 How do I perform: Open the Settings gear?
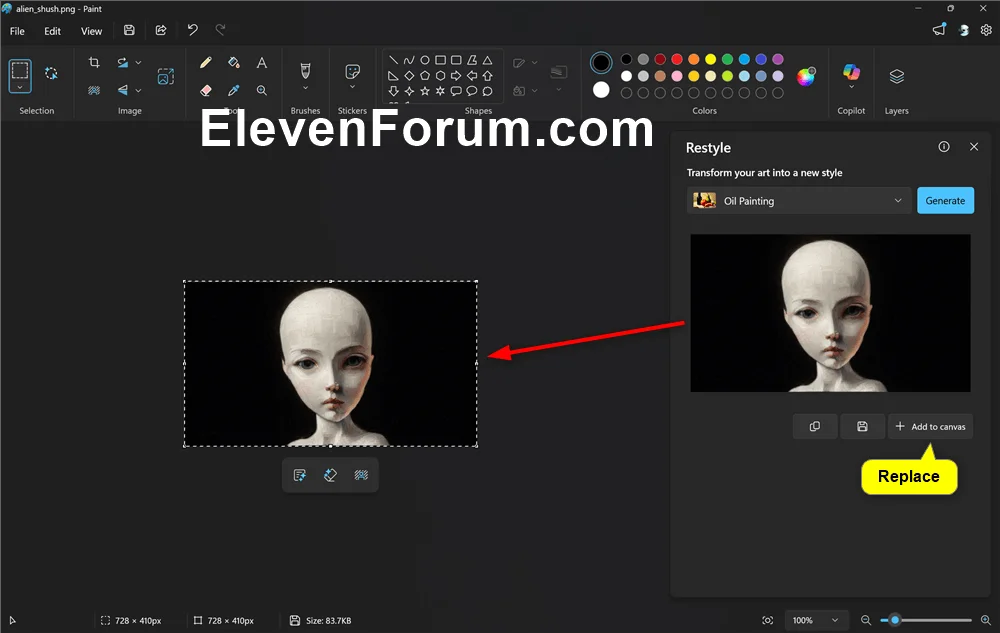tap(986, 30)
